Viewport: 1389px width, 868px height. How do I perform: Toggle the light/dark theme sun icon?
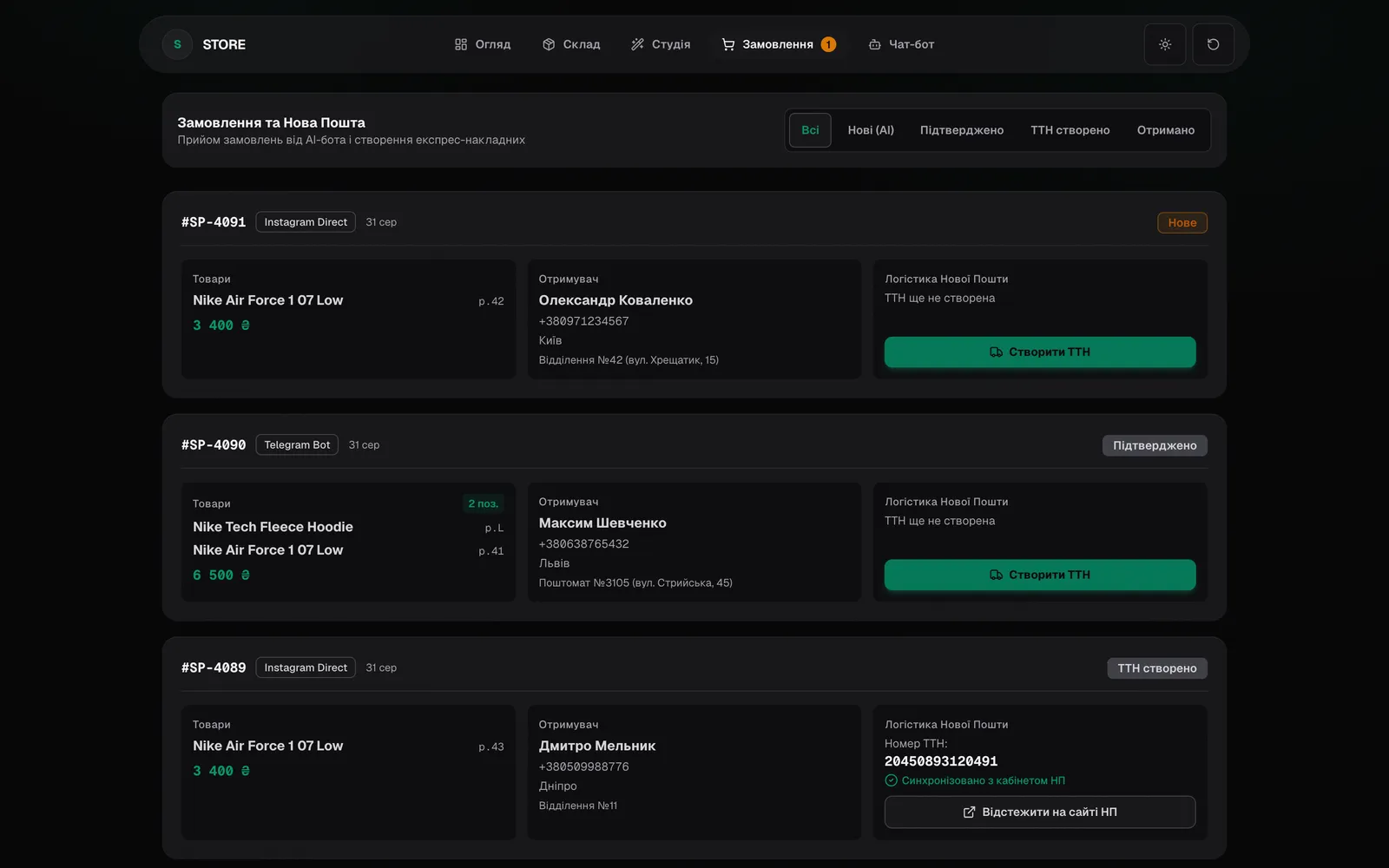coord(1165,44)
